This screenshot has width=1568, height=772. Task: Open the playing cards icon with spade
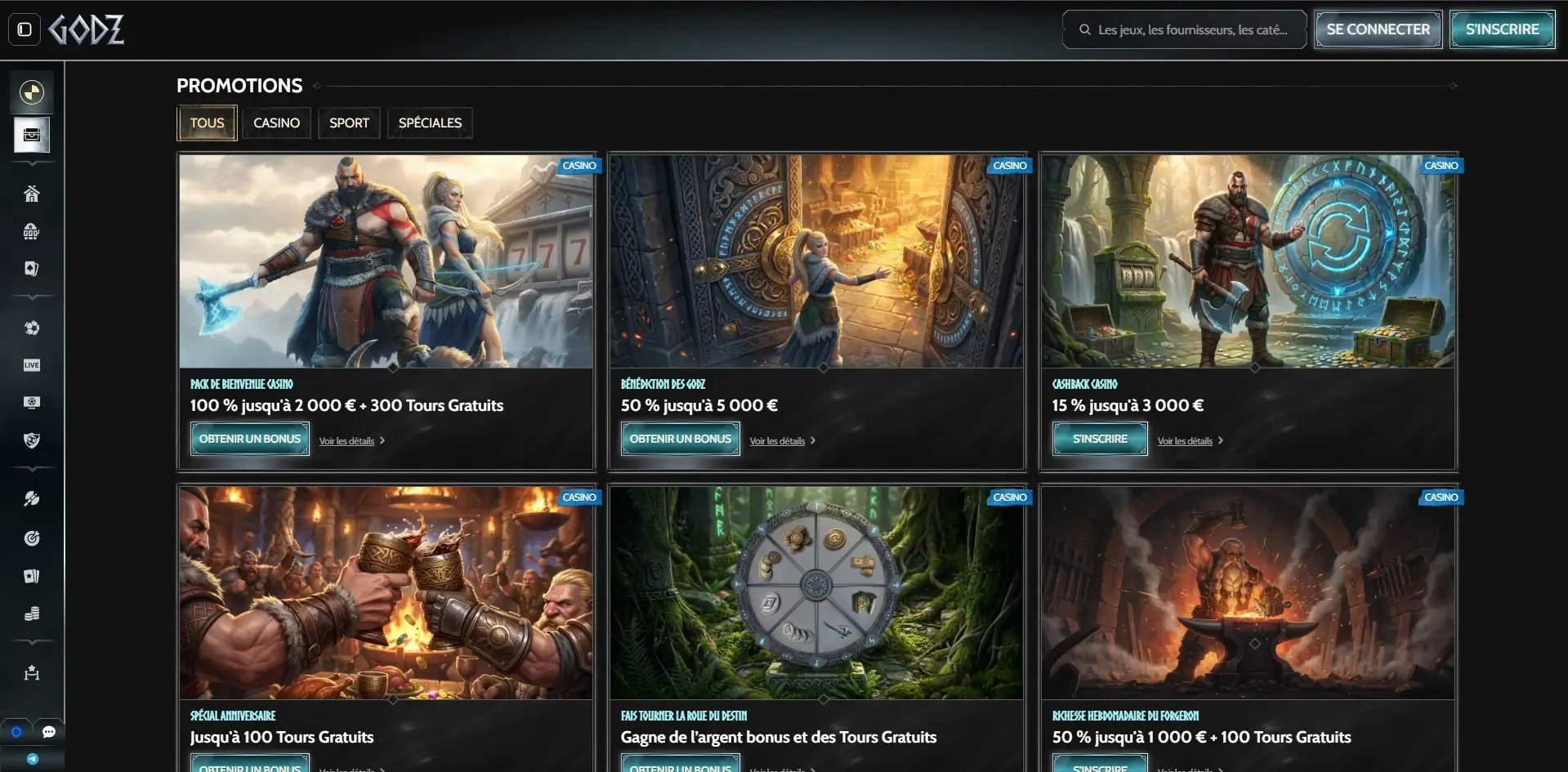pyautogui.click(x=32, y=269)
